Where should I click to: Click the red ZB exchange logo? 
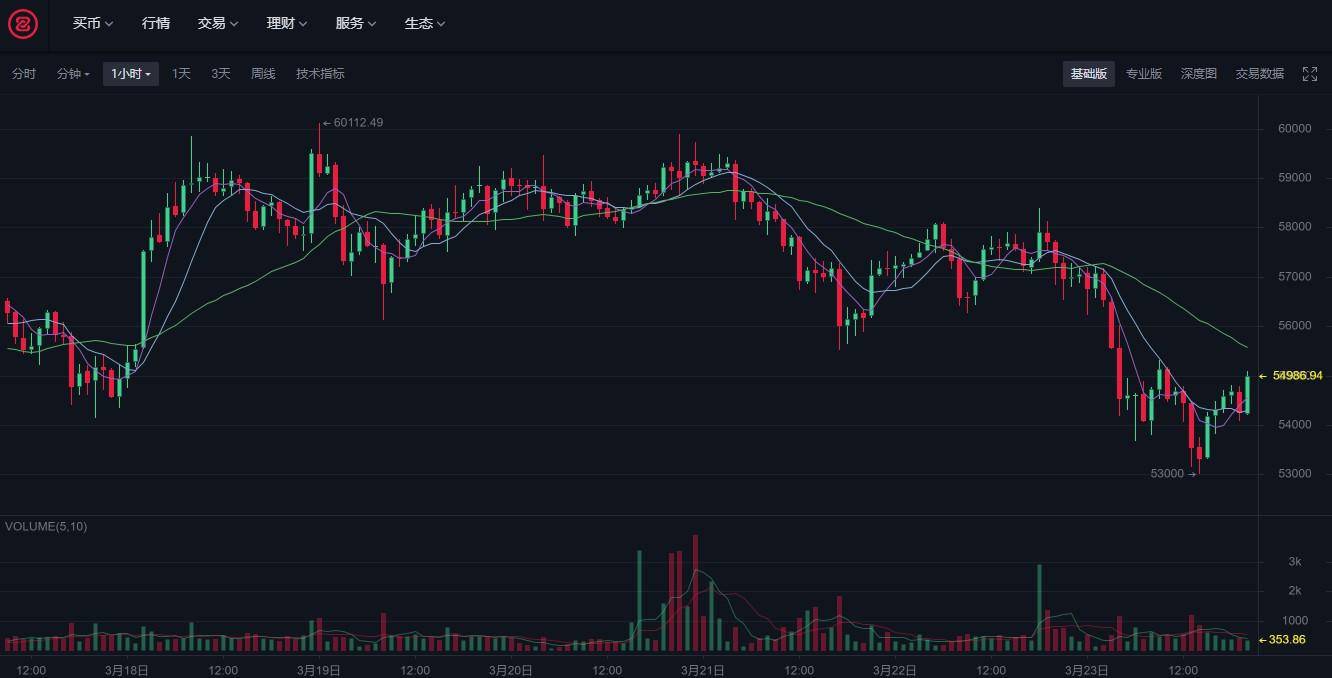[23, 24]
